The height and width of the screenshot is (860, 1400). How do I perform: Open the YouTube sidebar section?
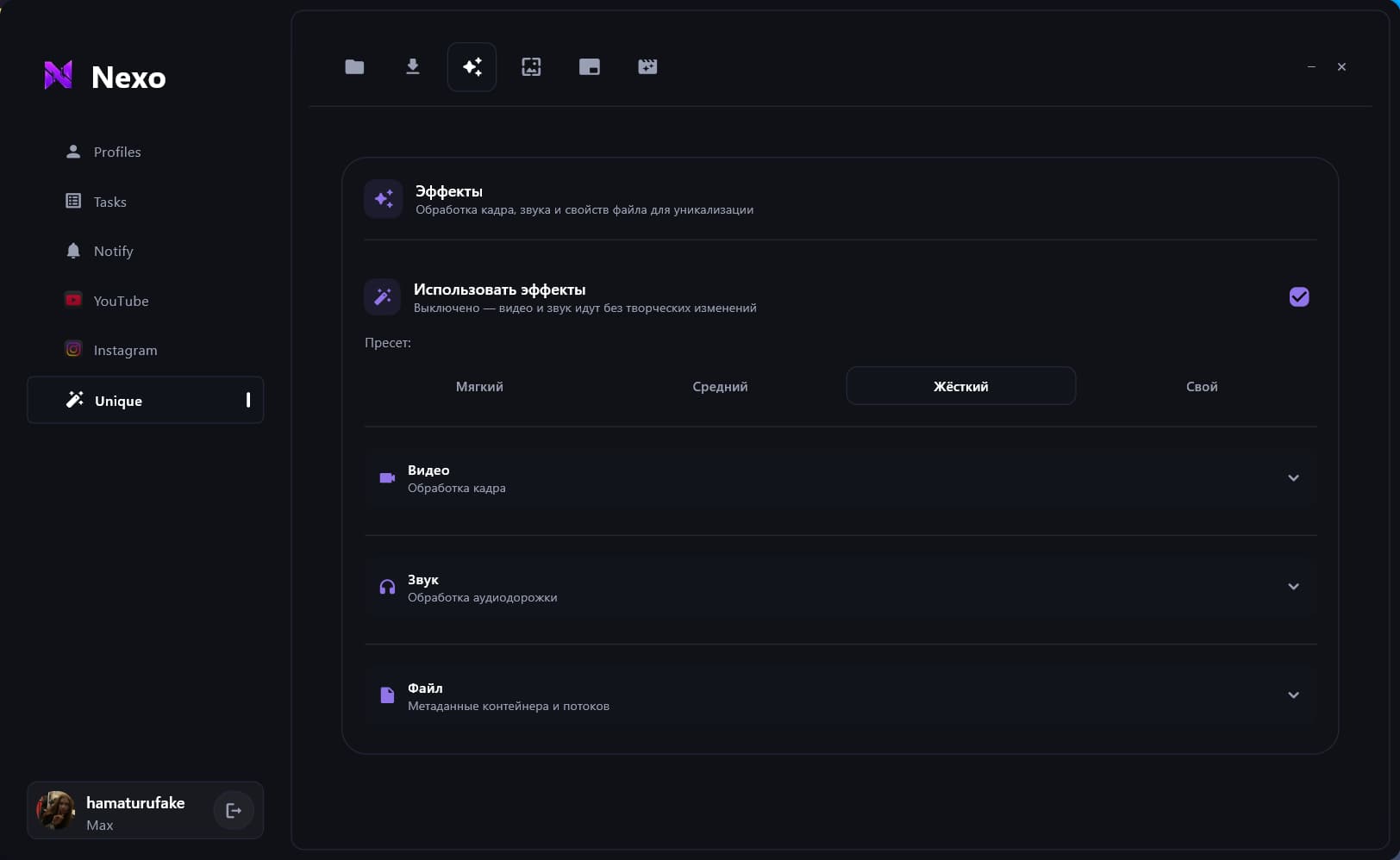(x=145, y=301)
